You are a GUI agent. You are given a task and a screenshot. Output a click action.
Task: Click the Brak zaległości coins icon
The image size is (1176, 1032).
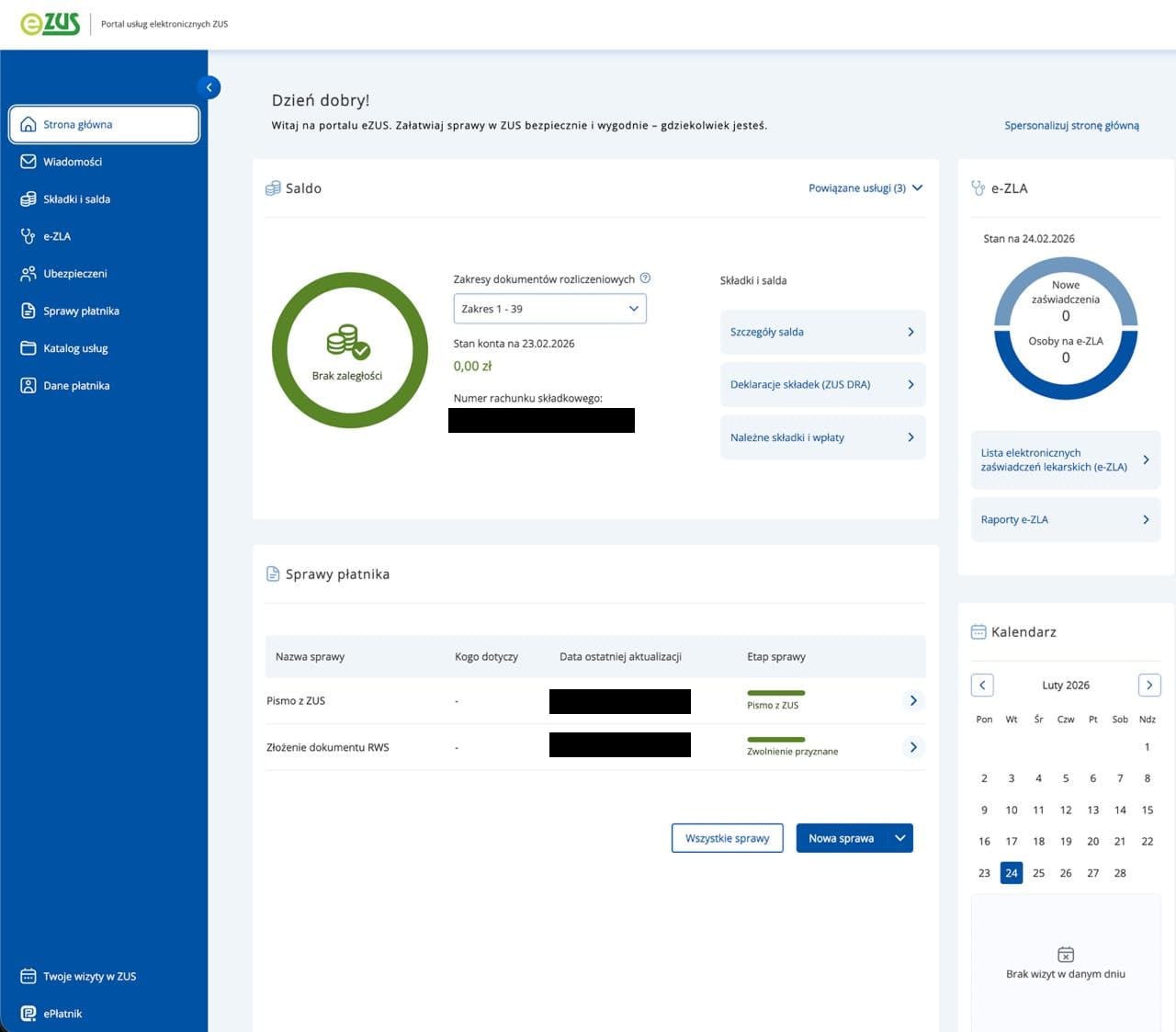(348, 341)
